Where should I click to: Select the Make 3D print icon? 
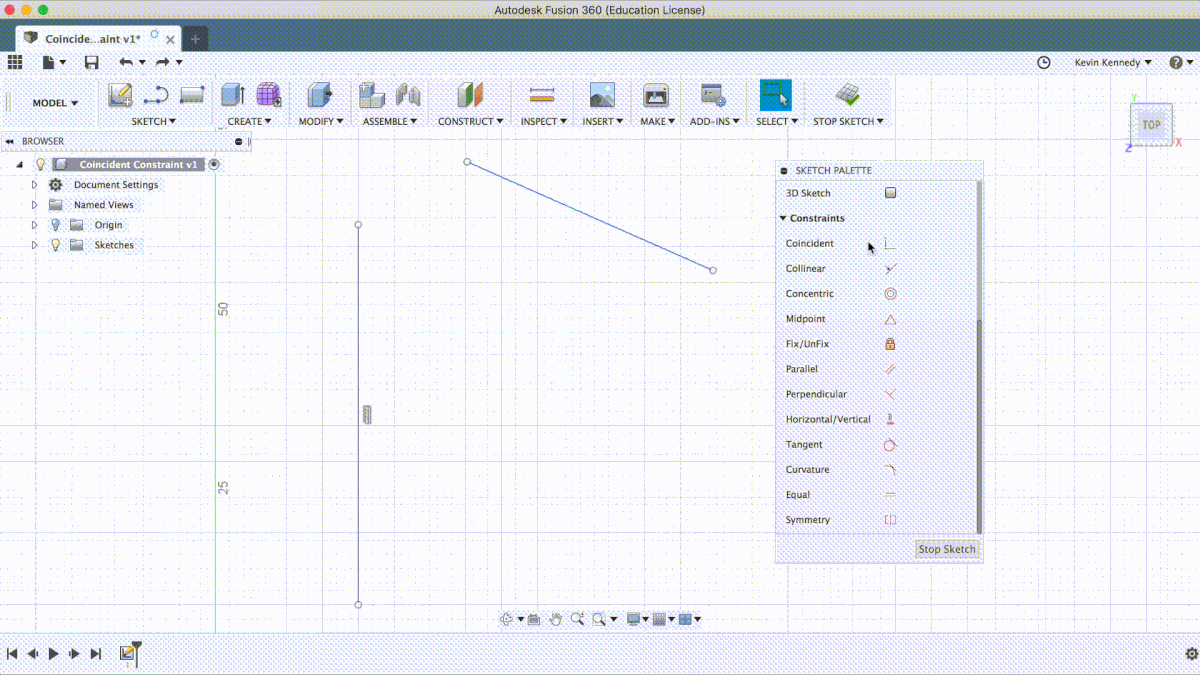(655, 96)
